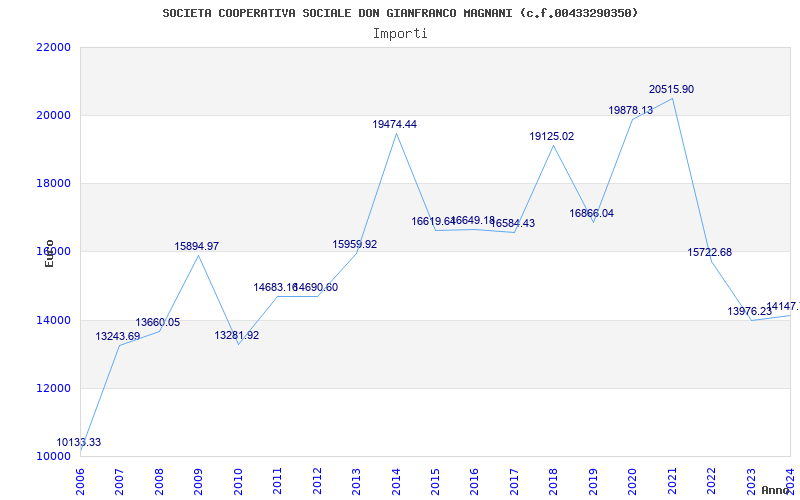Click y-axis tick label 14000

(53, 320)
